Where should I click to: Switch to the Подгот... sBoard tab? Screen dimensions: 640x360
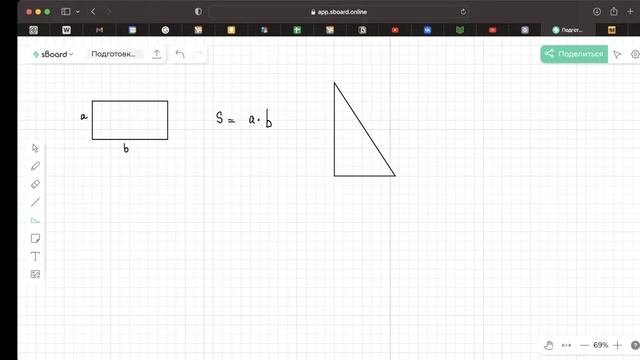[567, 30]
